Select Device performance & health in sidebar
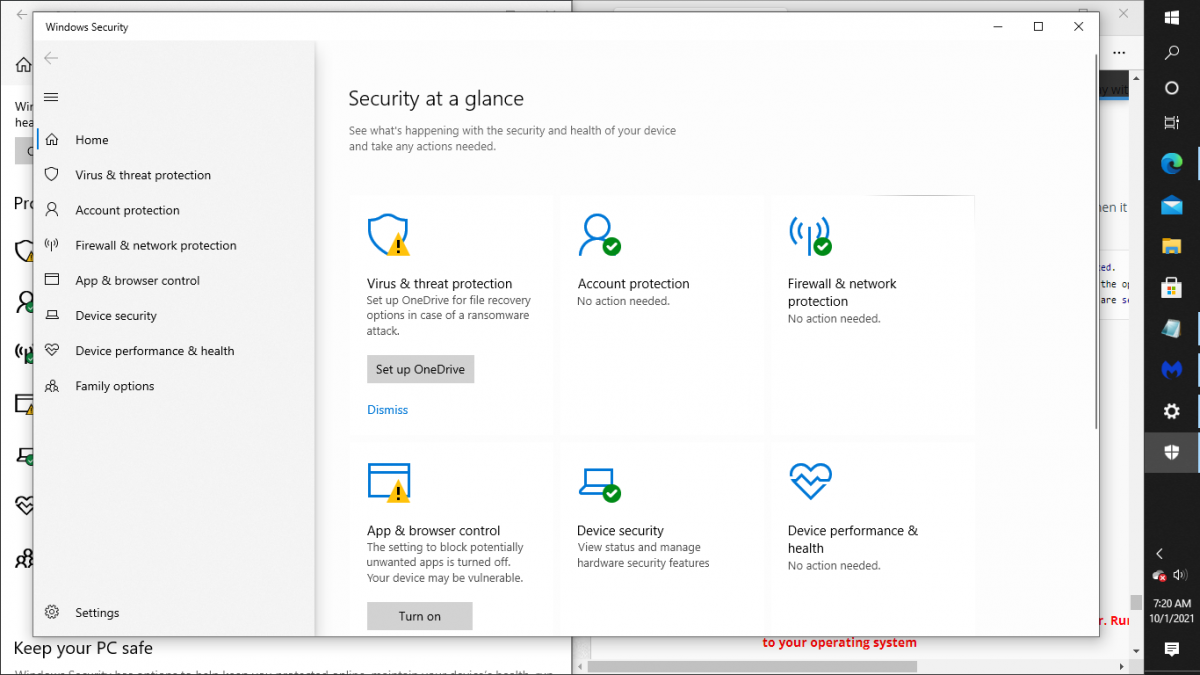This screenshot has width=1200, height=675. (155, 351)
